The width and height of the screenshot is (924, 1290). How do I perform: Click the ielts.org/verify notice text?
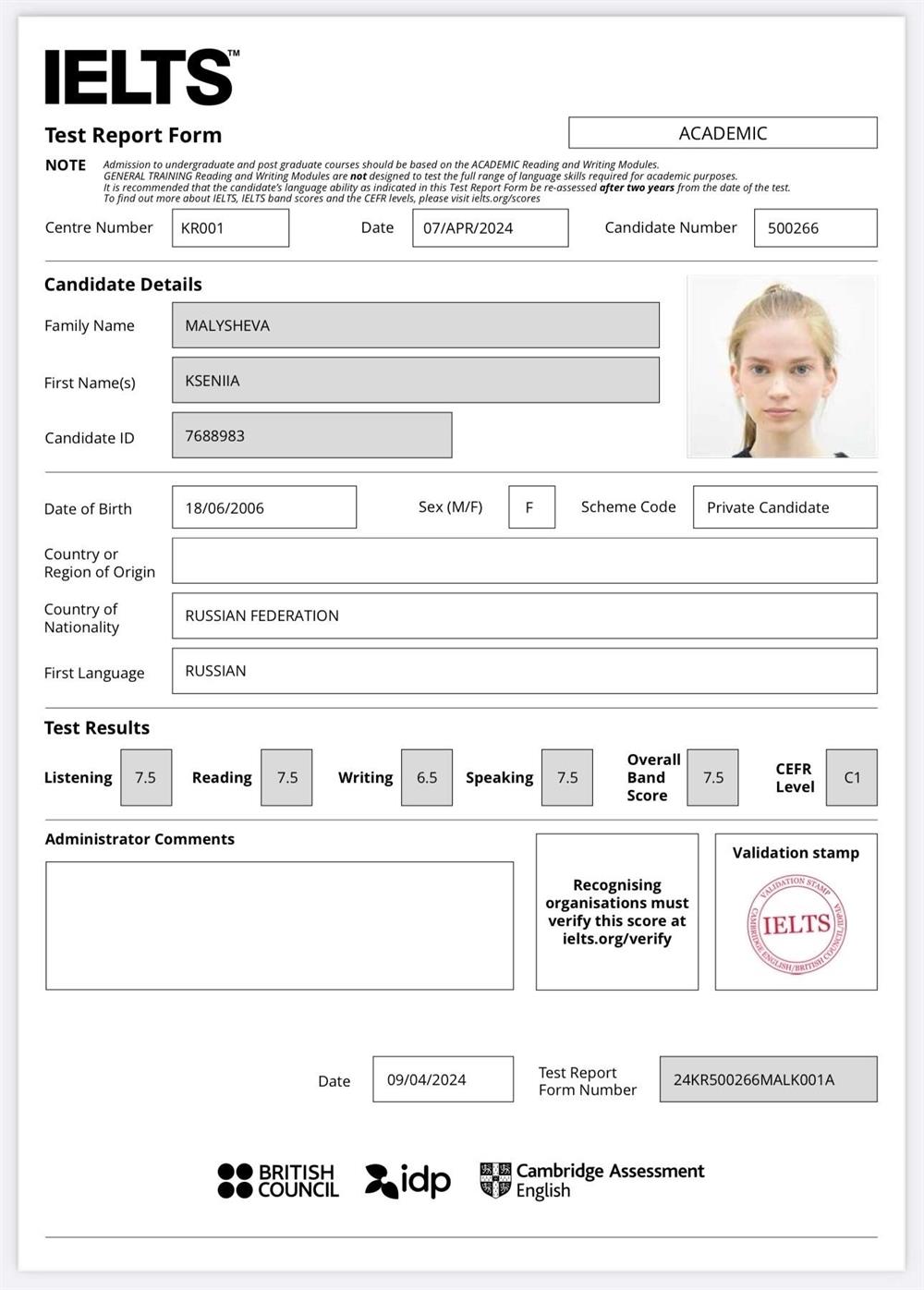617,912
